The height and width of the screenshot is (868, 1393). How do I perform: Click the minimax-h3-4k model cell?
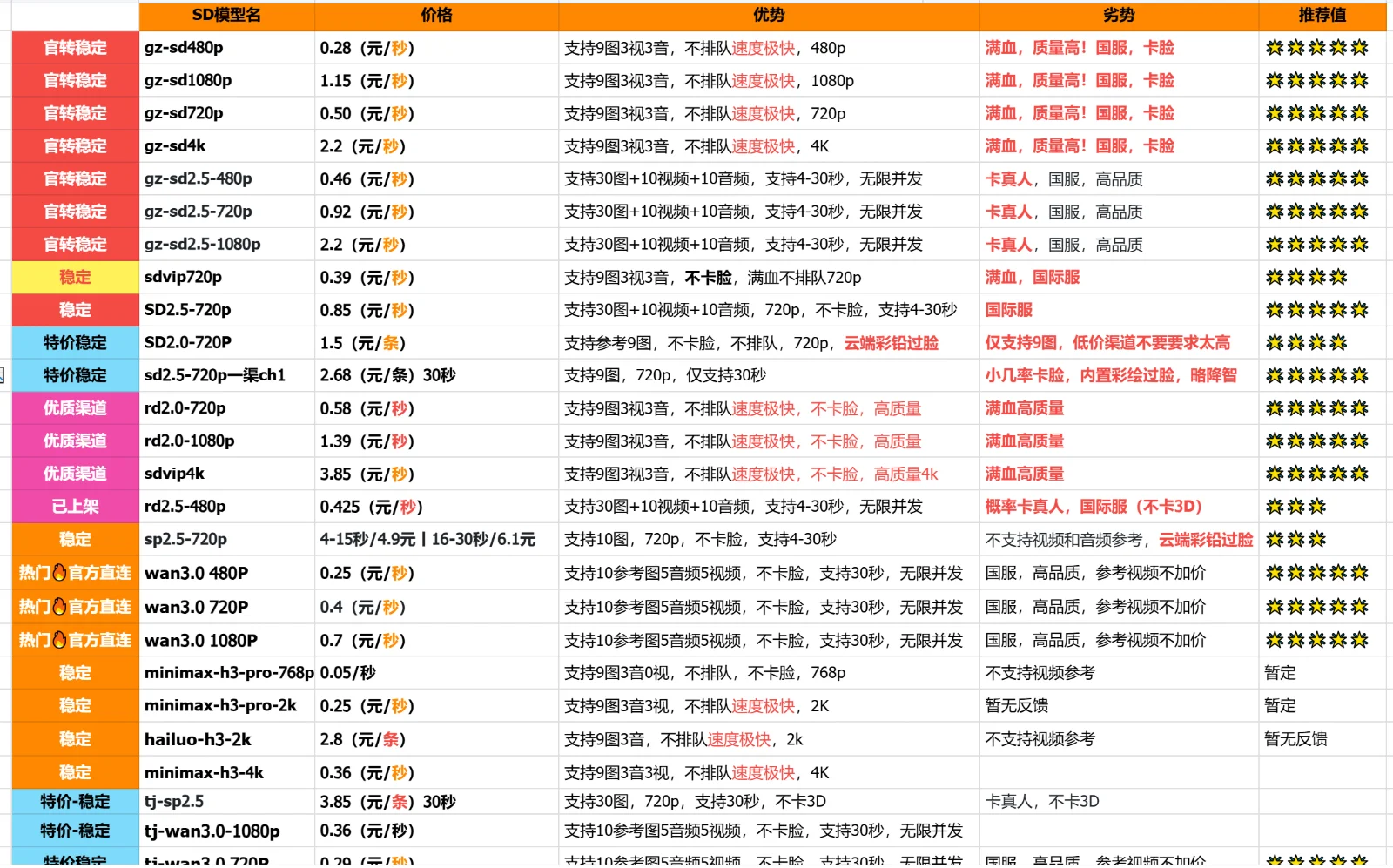226,773
